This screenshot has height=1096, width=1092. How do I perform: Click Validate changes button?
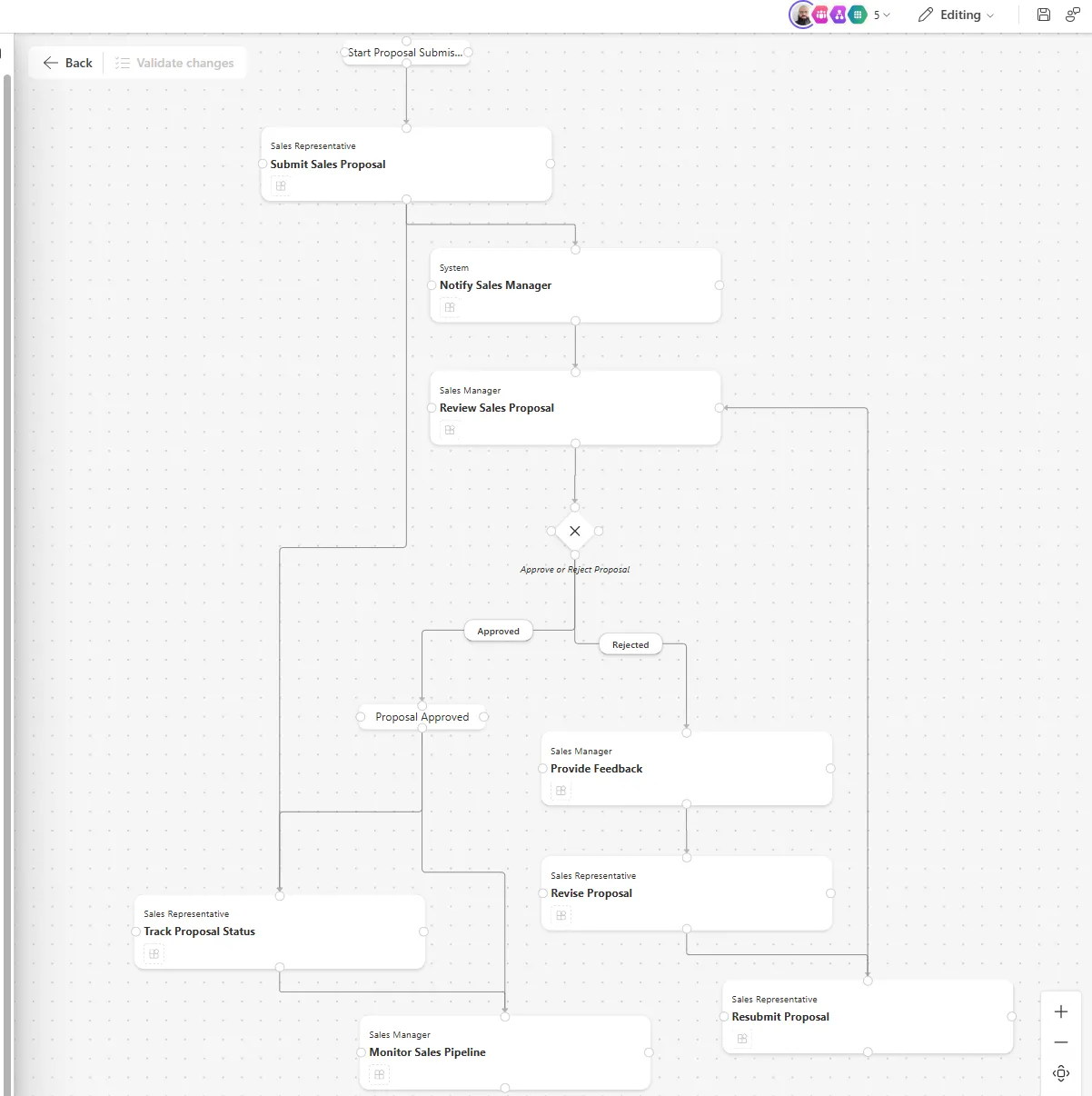point(174,63)
